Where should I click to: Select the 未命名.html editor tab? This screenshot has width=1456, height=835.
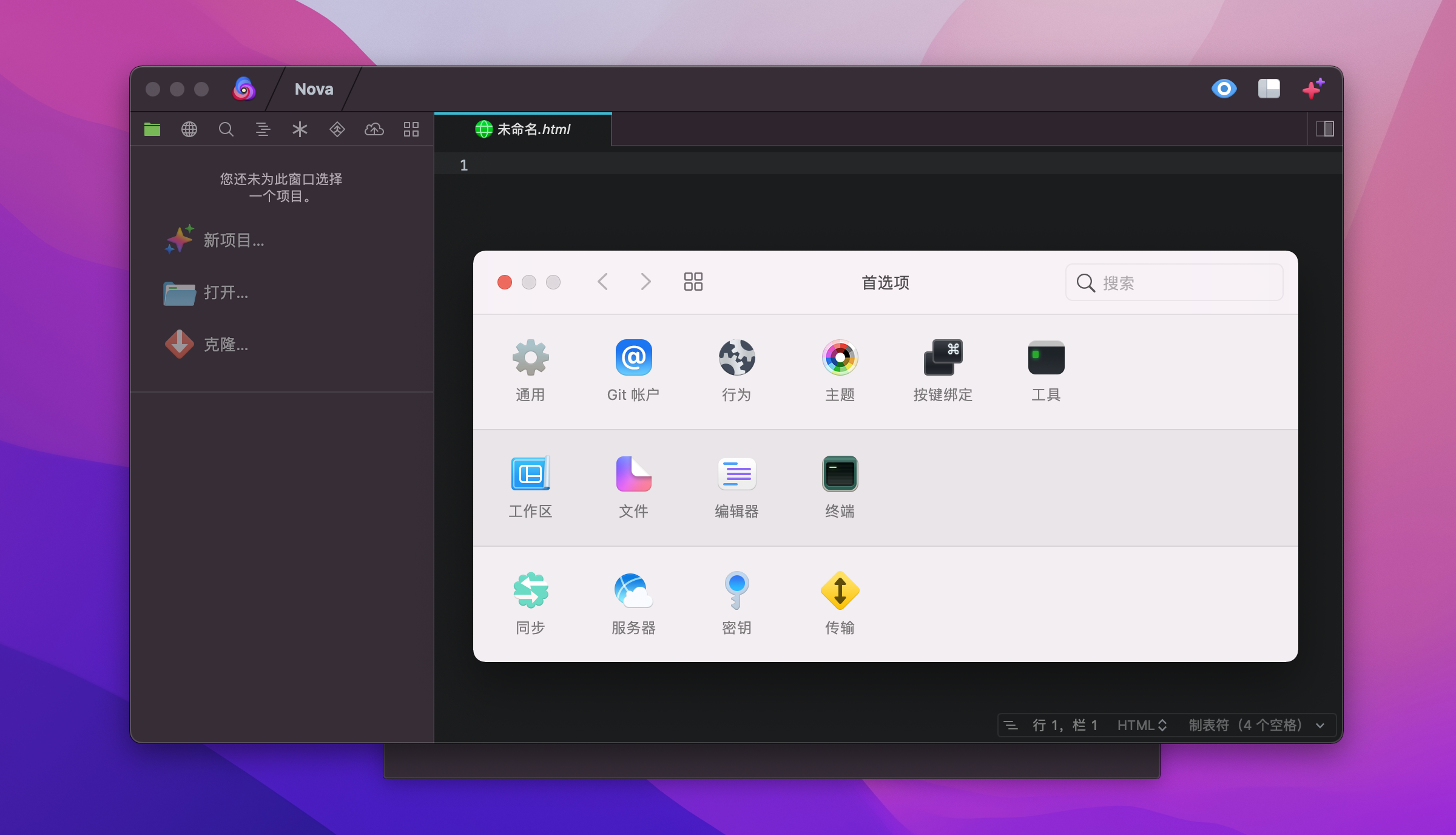coord(524,129)
